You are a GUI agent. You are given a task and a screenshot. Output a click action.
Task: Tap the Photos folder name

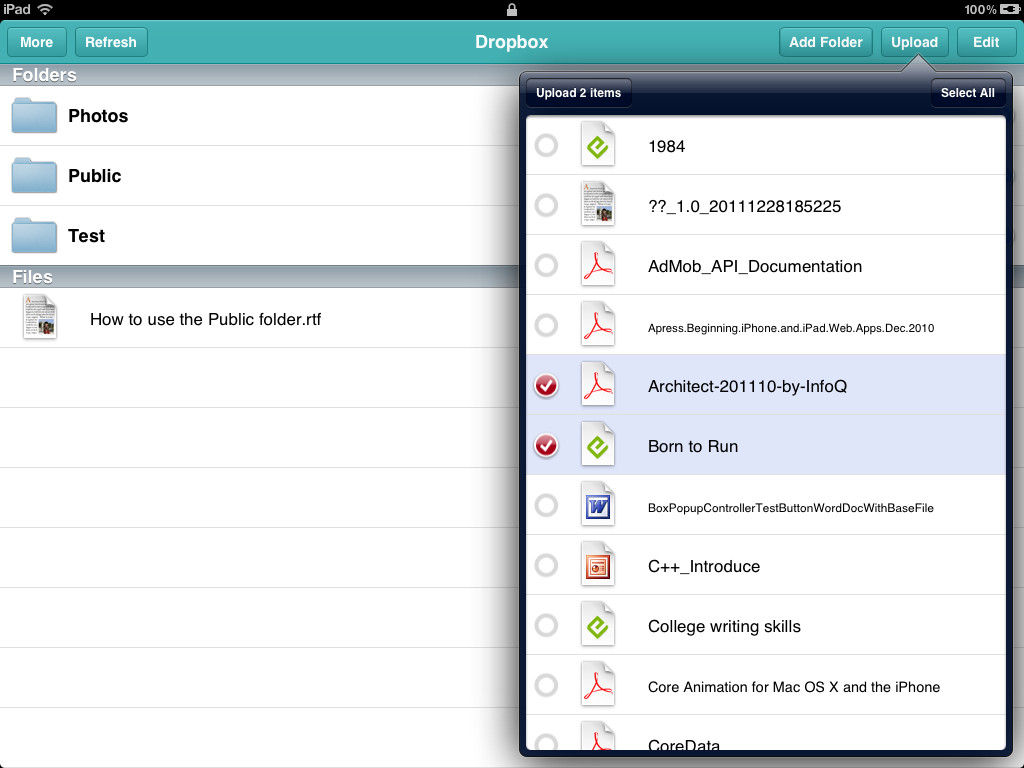click(x=98, y=116)
